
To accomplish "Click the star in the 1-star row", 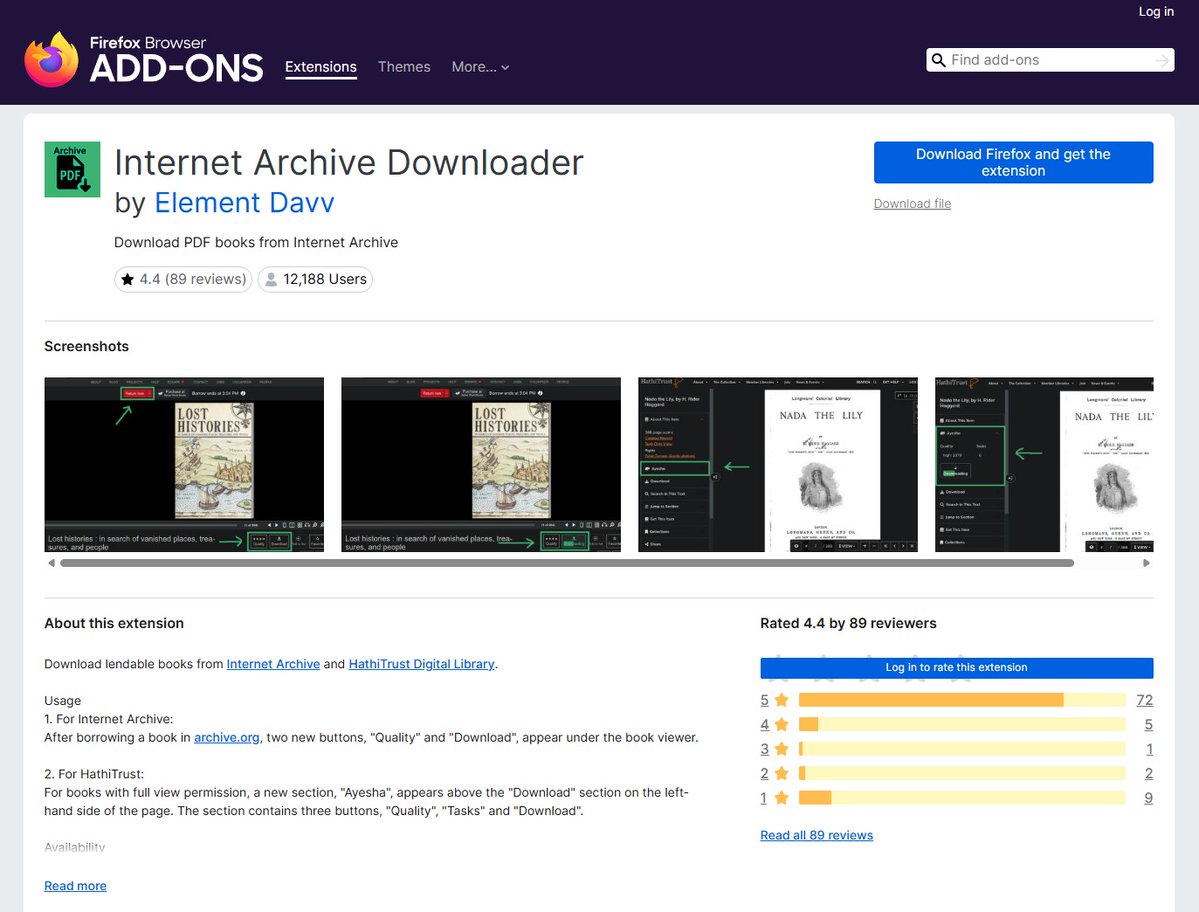I will (x=781, y=798).
